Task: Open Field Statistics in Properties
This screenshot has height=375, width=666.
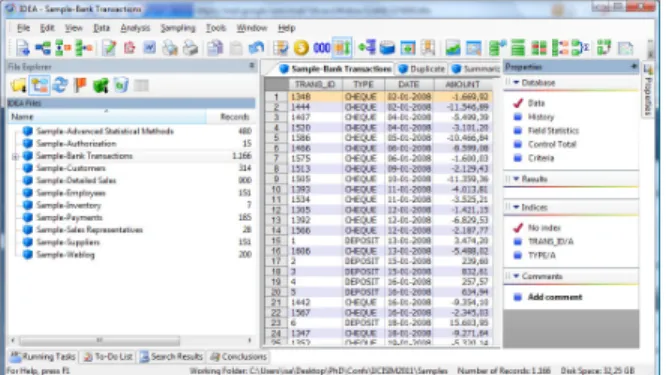Action: pyautogui.click(x=553, y=130)
